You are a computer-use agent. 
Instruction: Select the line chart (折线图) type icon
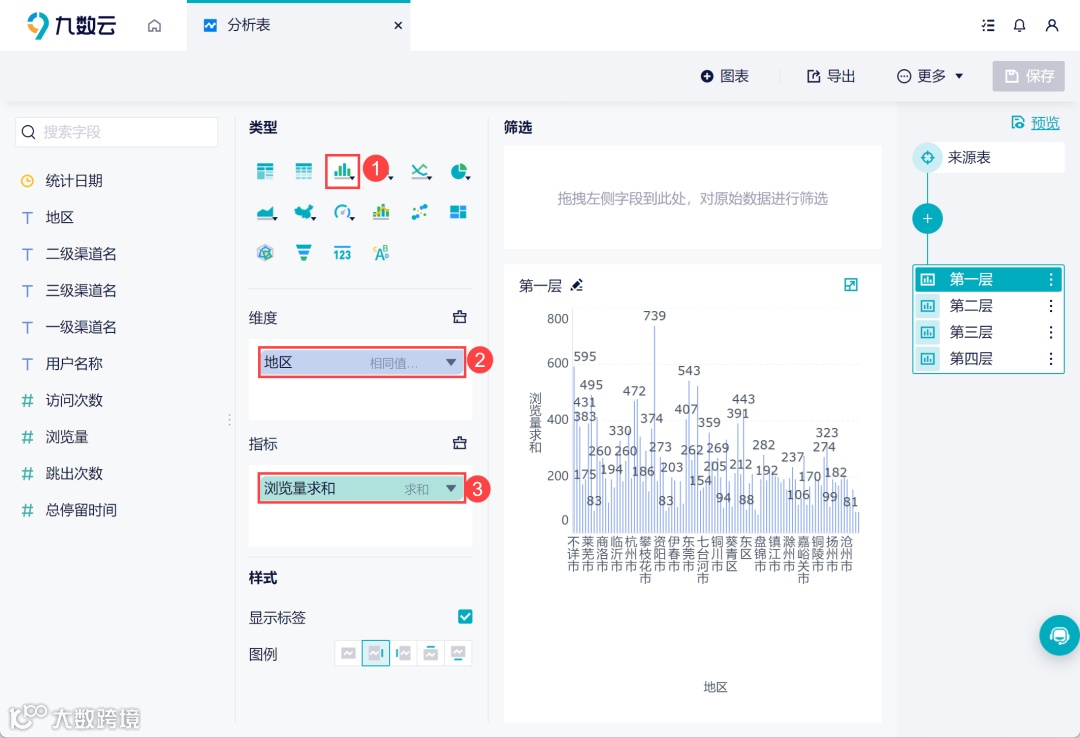coord(421,171)
